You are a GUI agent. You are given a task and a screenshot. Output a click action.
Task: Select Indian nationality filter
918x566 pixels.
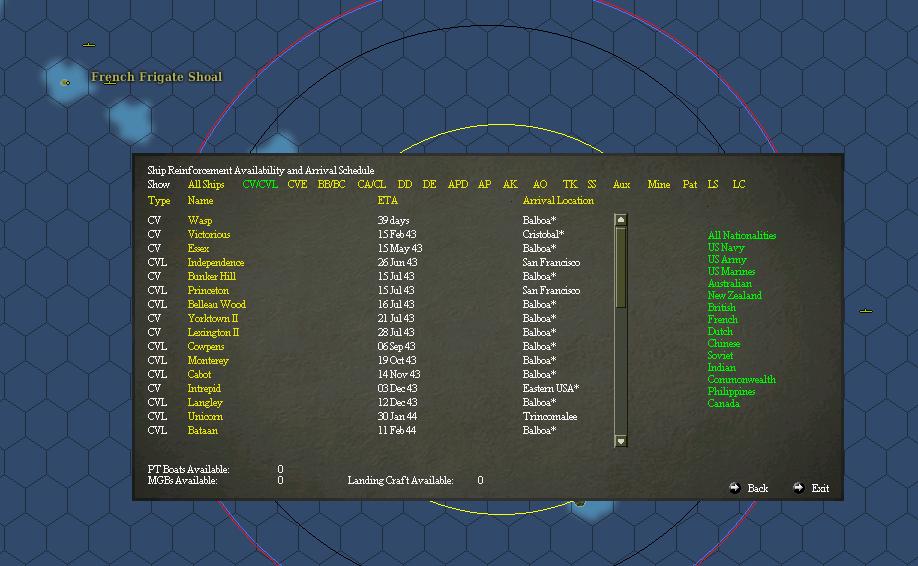click(x=721, y=368)
